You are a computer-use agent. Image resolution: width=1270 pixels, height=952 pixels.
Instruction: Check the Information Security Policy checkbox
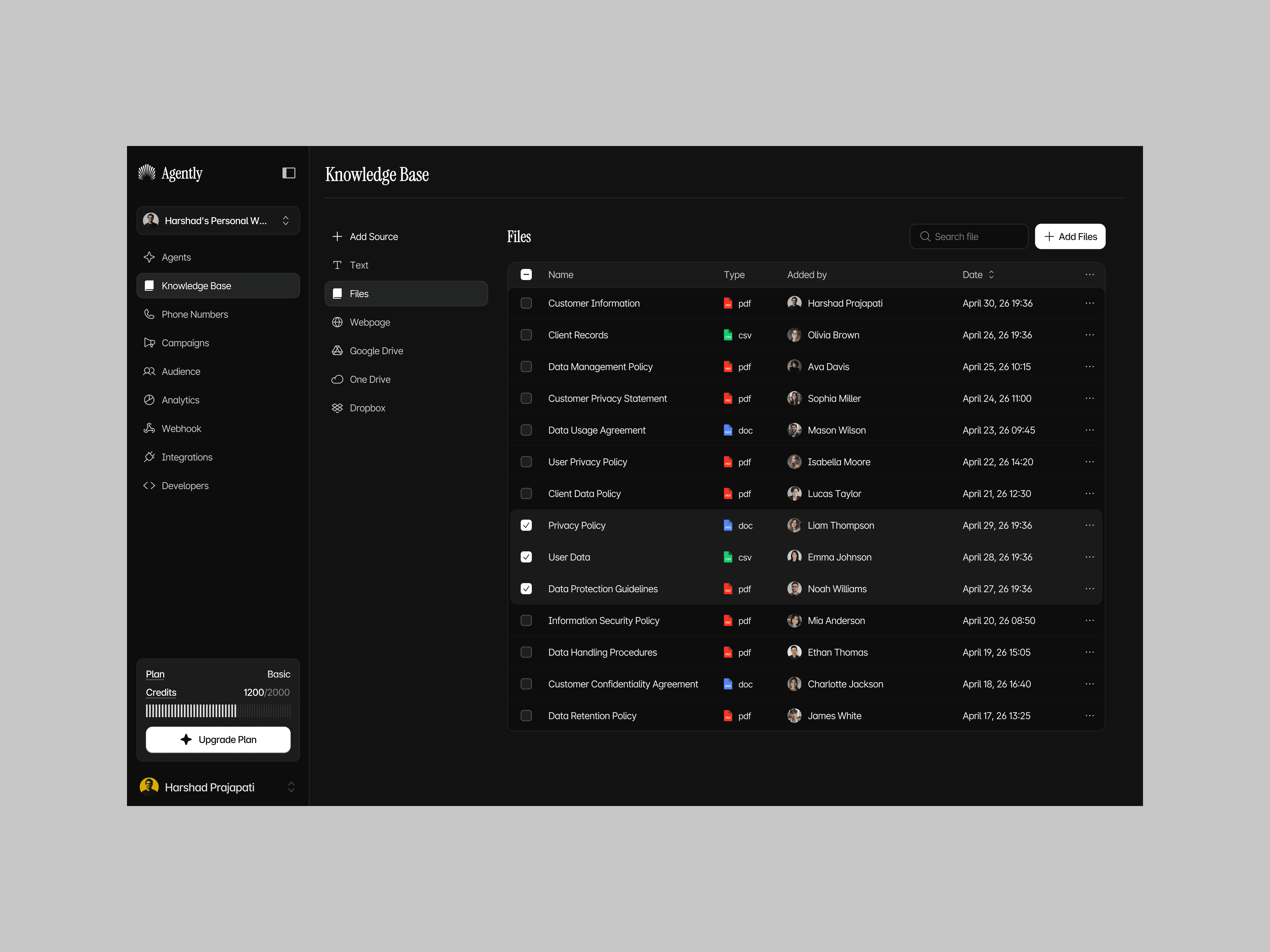pos(526,620)
